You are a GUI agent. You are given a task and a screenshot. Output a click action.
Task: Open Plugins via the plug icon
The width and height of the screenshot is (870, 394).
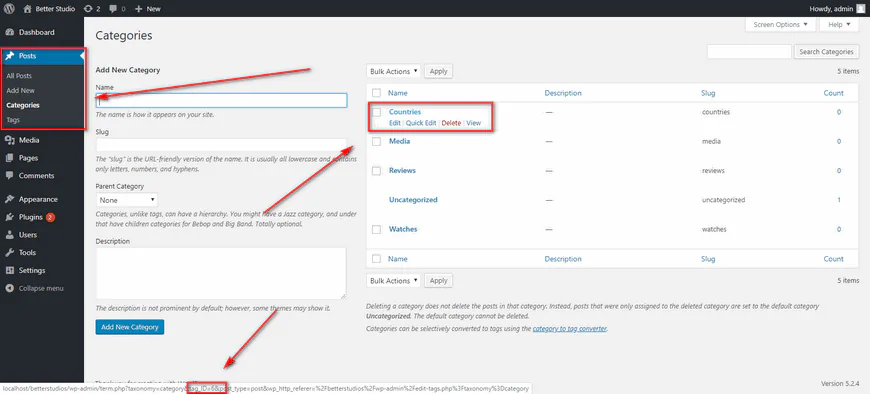[x=9, y=217]
